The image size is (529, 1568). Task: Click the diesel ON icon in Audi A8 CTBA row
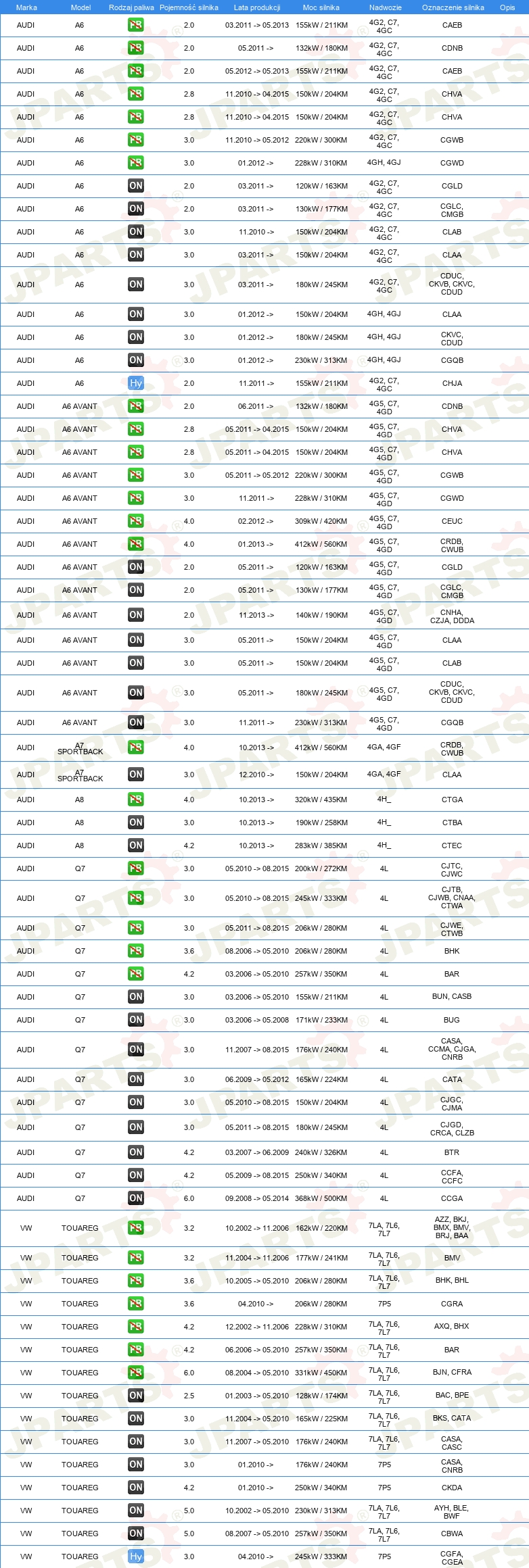point(136,823)
